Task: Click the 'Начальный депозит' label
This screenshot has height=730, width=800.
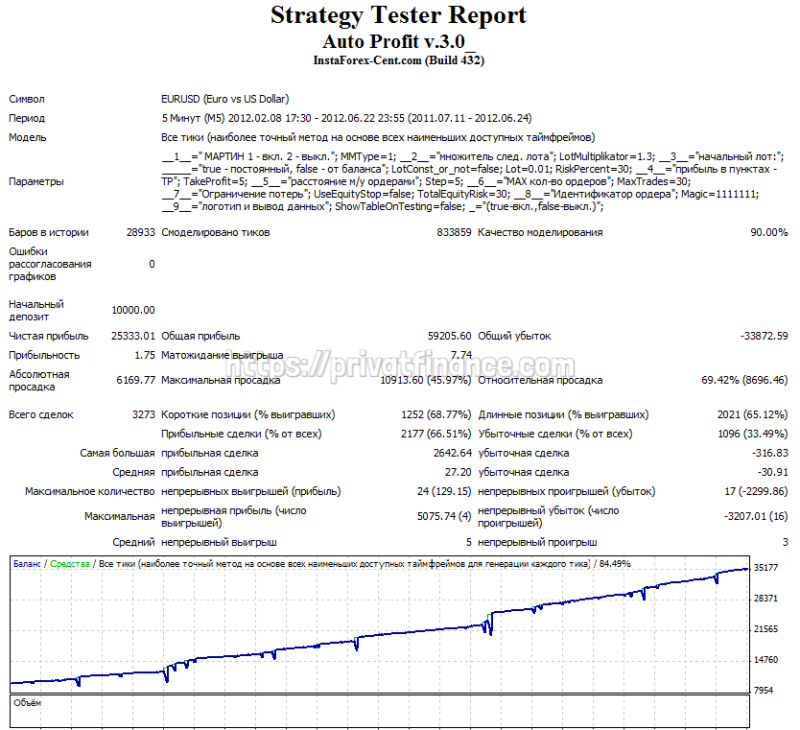Action: click(x=36, y=311)
